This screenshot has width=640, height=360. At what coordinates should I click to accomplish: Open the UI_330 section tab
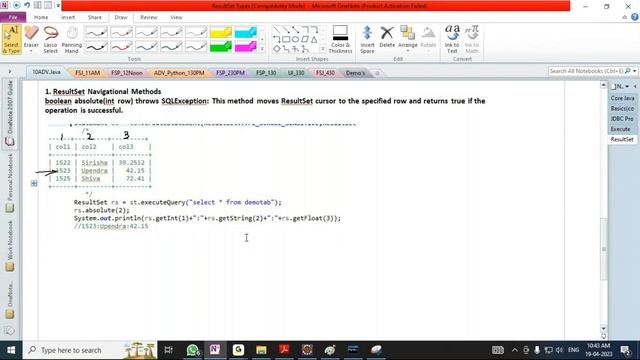(x=296, y=73)
